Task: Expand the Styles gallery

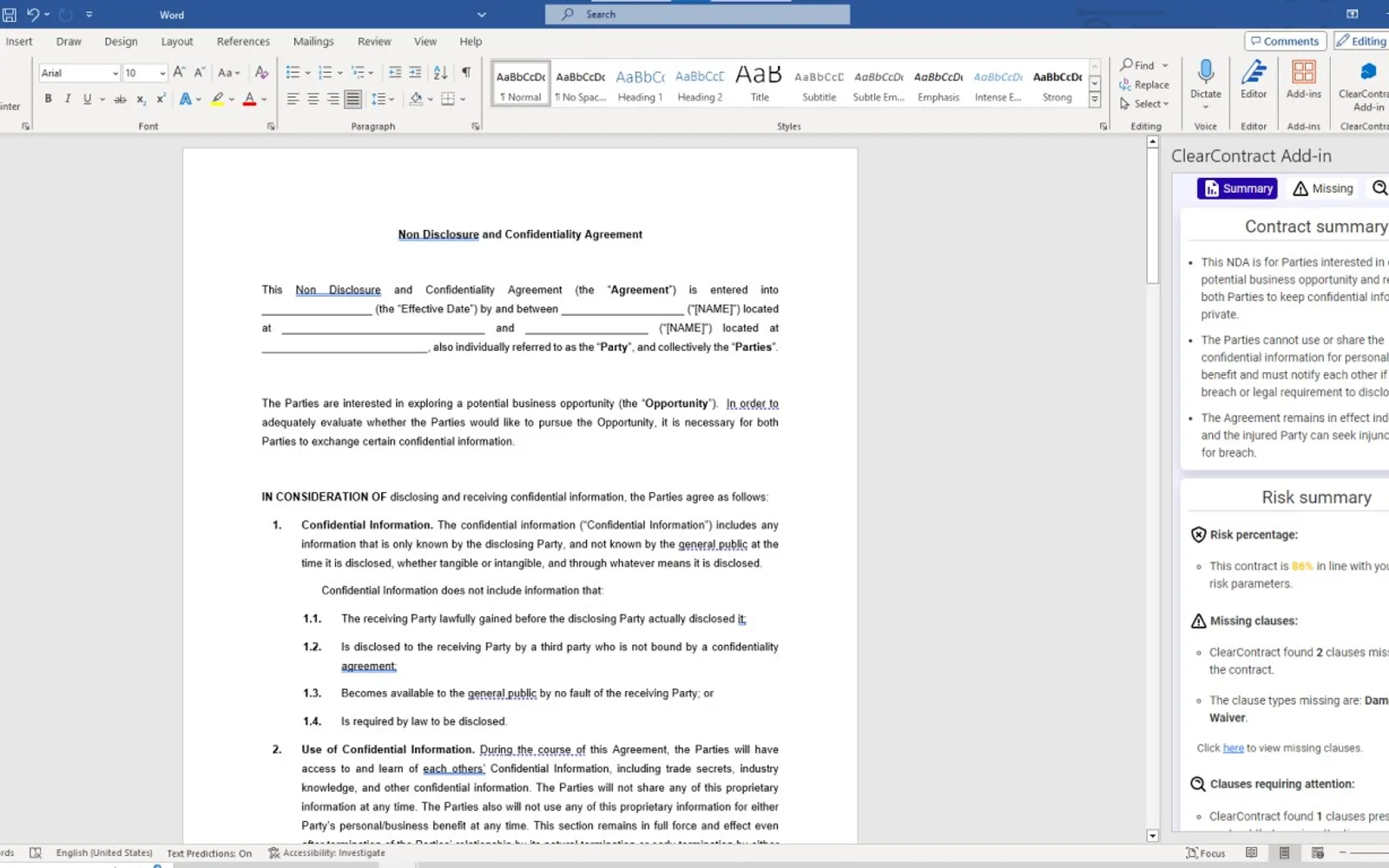Action: click(x=1095, y=101)
